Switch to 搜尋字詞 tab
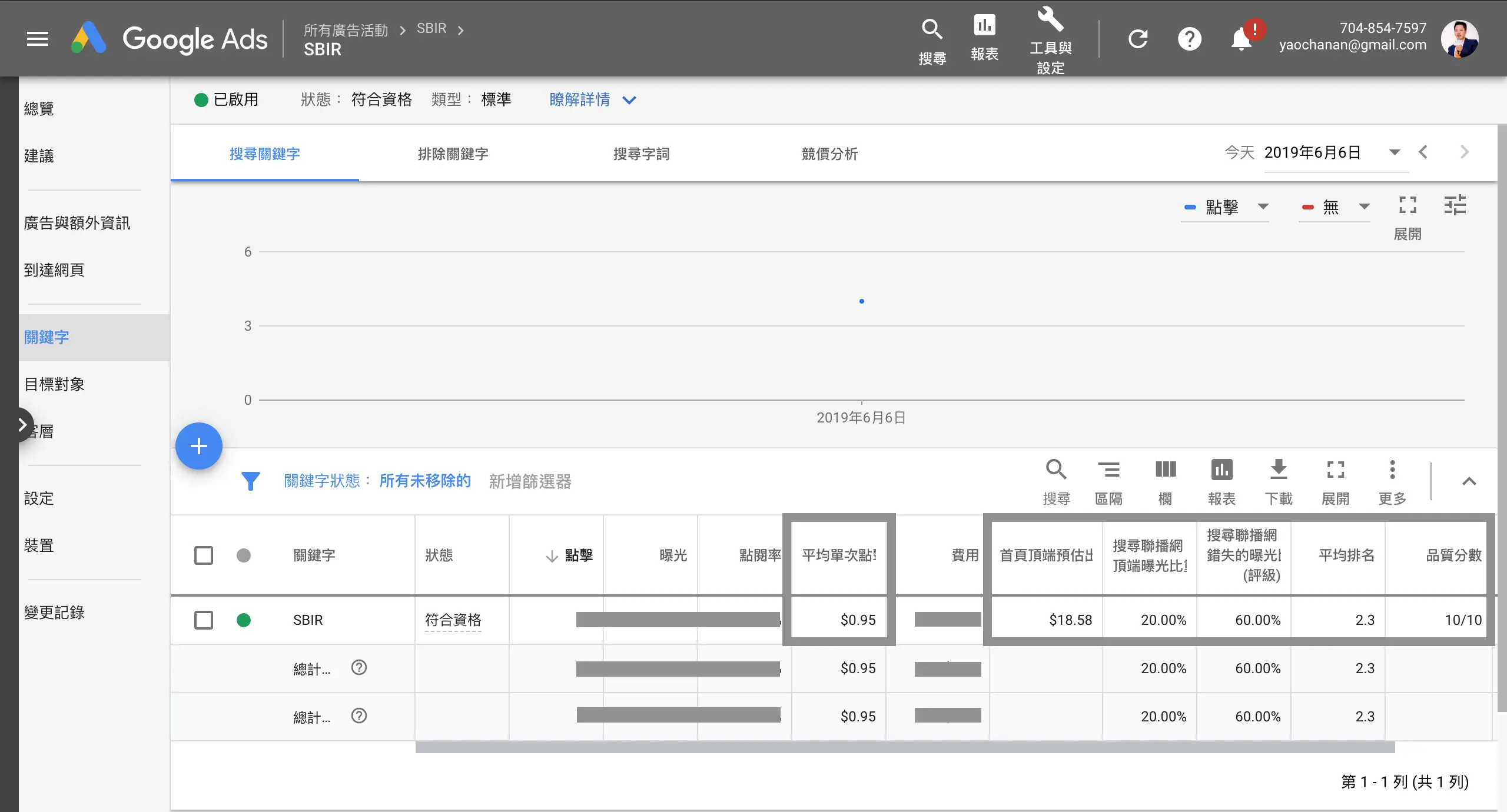Viewport: 1507px width, 812px height. [642, 154]
